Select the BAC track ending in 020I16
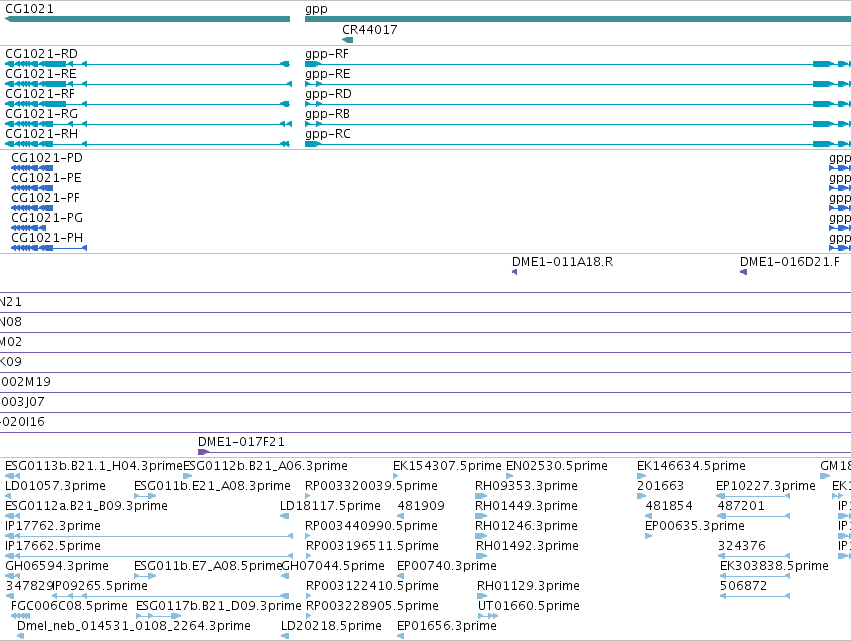This screenshot has height=641, width=851. (22, 422)
